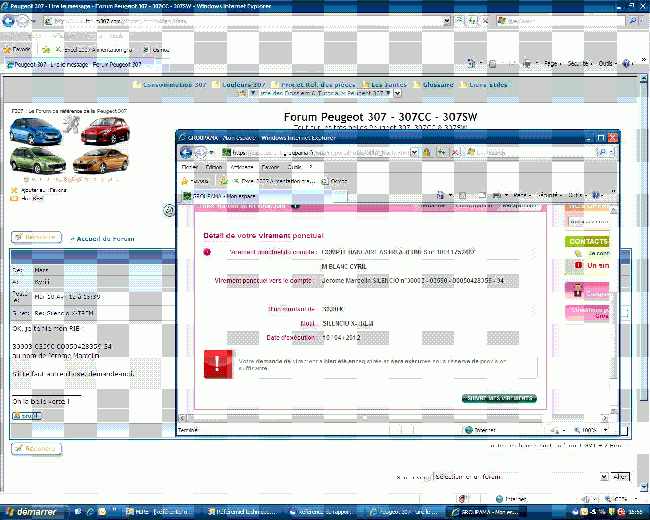Screen dimensions: 650x520
Task: Click the Aller button next to forum selector
Action: point(620,477)
